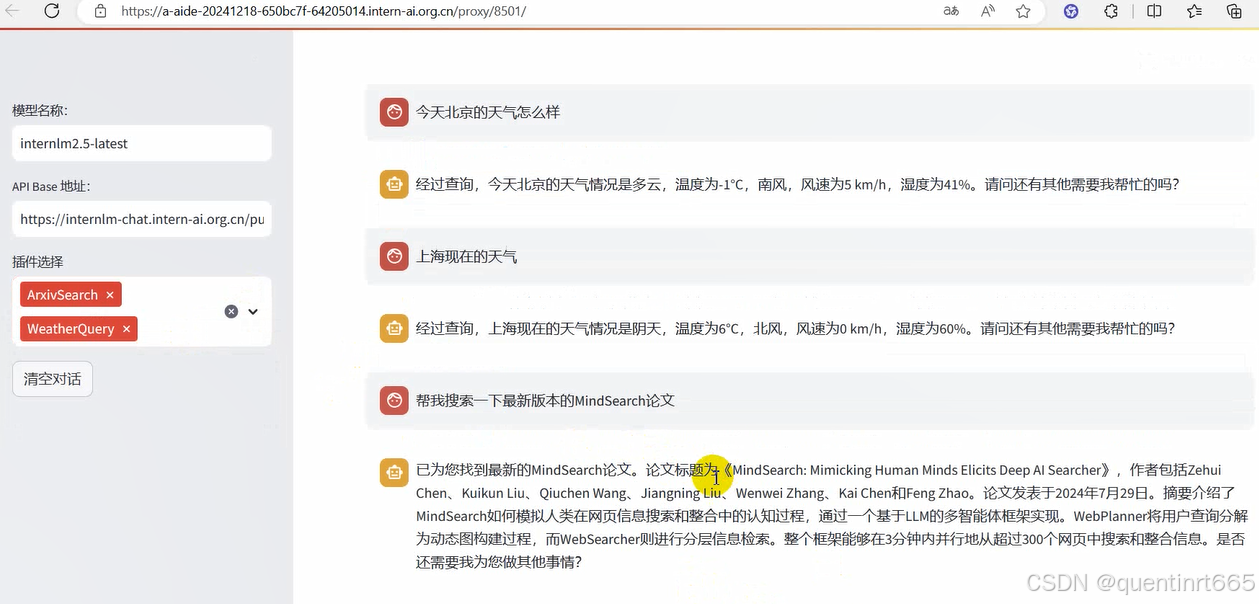Click the Shanghai weather reply text
The image size is (1259, 604).
[796, 328]
